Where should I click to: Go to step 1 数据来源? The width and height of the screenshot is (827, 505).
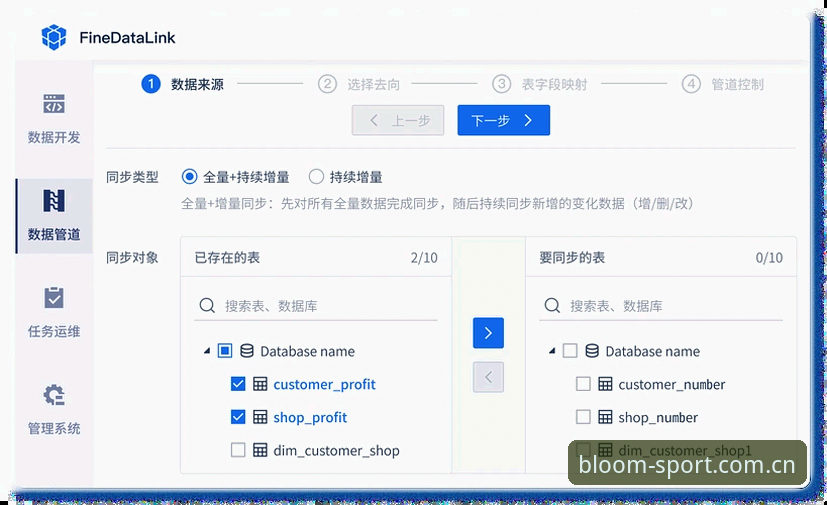click(182, 84)
